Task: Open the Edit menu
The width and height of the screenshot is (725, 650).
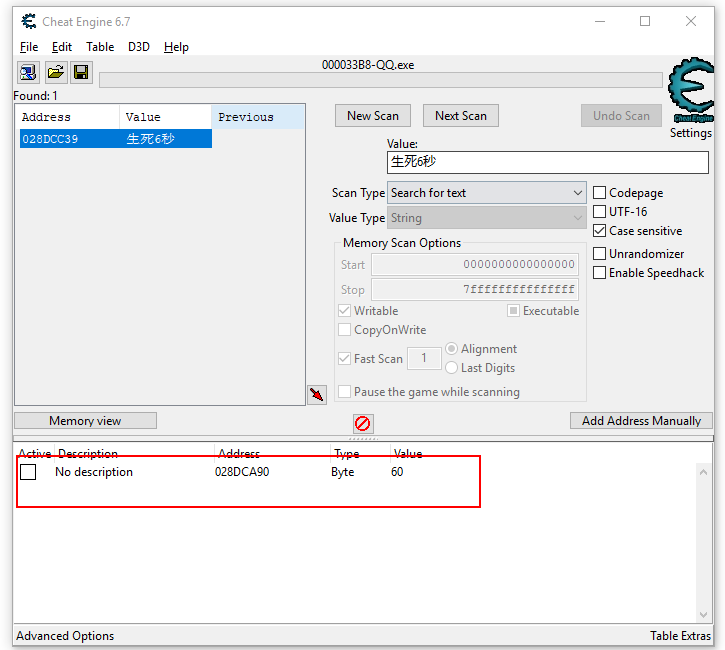Action: [61, 47]
